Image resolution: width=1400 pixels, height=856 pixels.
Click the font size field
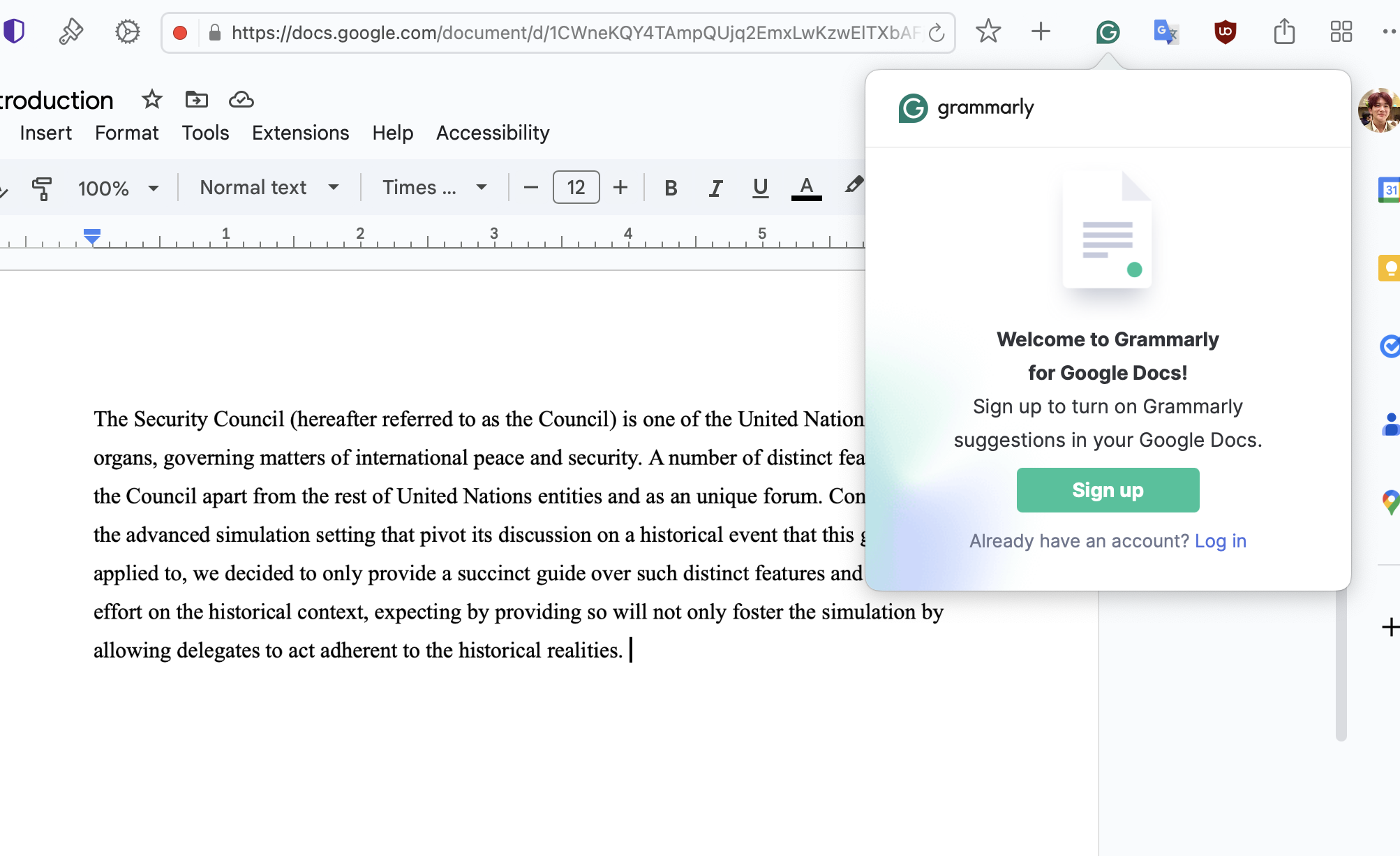coord(576,188)
